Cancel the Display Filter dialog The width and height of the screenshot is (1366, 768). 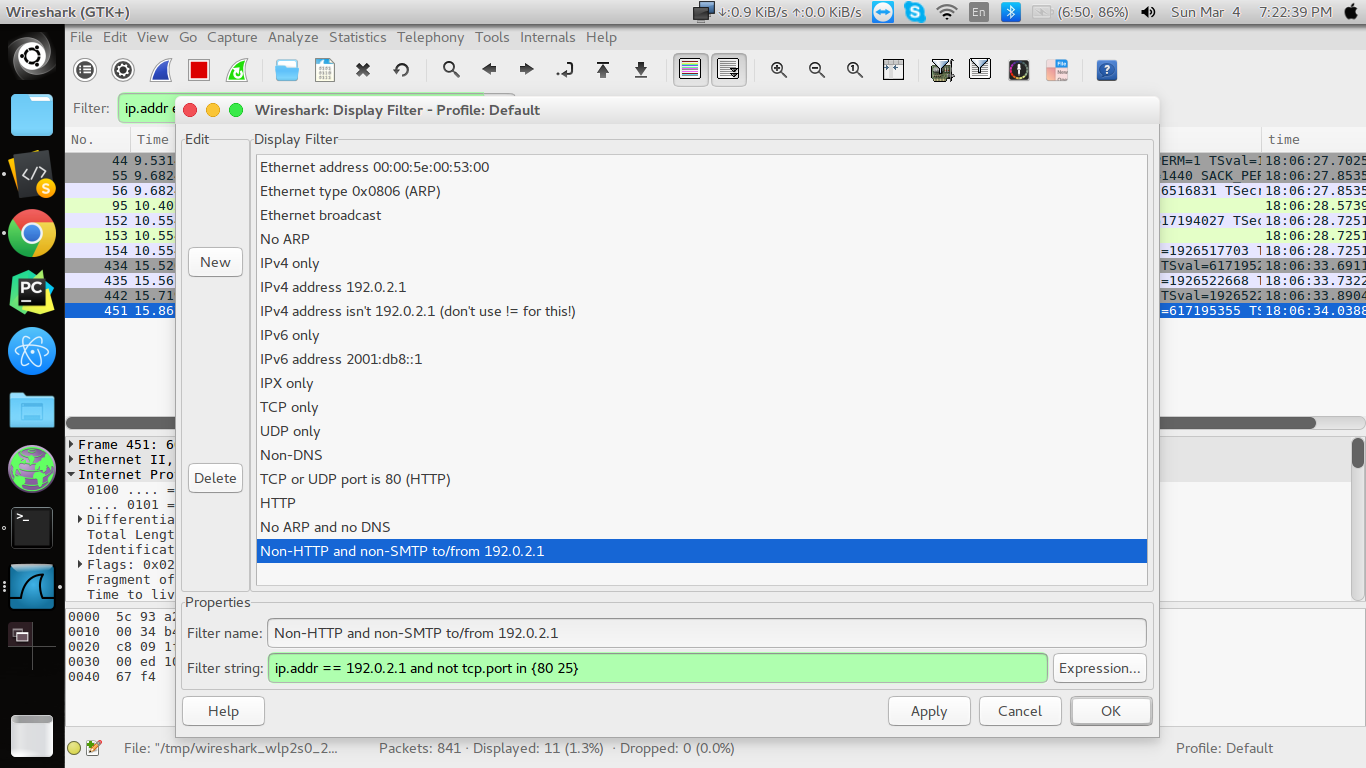(x=1020, y=711)
